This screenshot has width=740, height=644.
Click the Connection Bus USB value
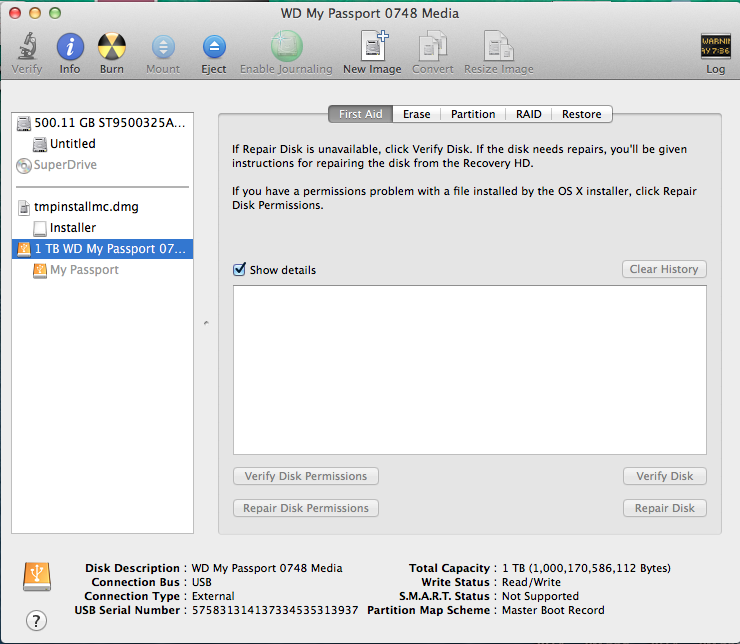202,582
